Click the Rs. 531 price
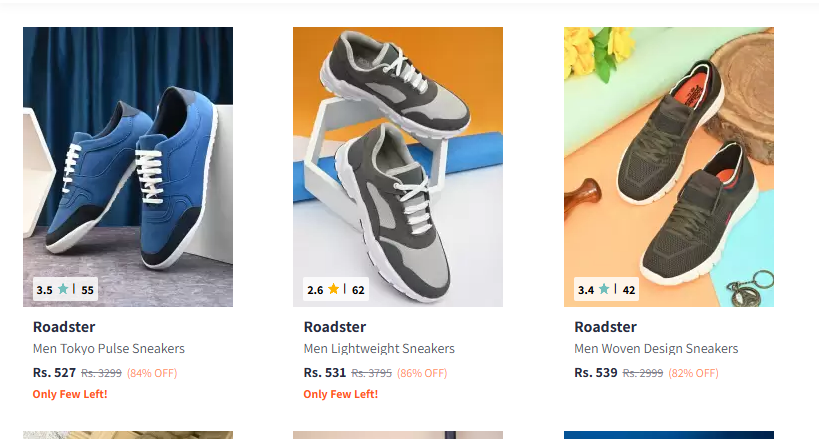The height and width of the screenshot is (439, 819). pyautogui.click(x=325, y=373)
